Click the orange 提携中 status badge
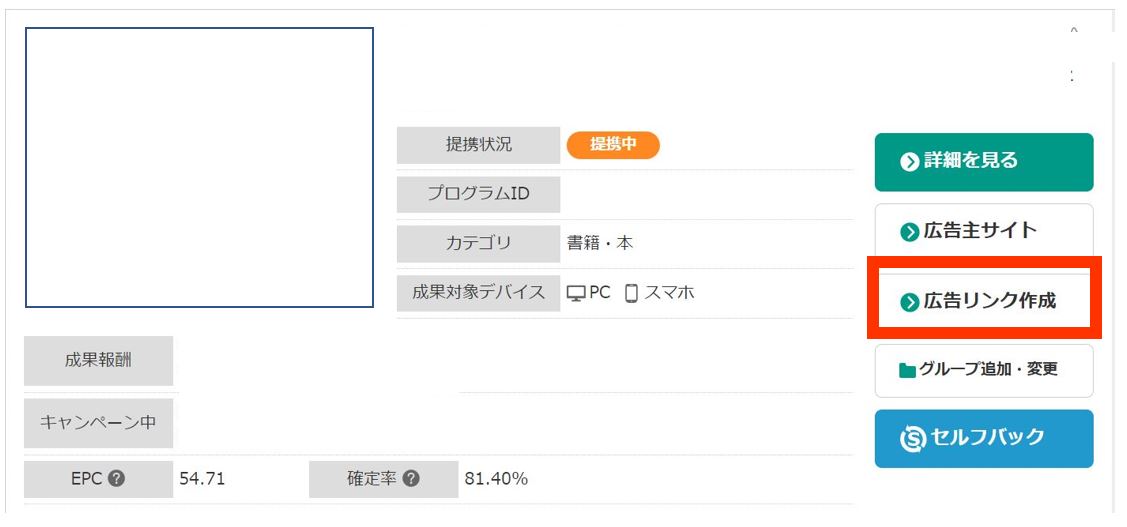 pyautogui.click(x=613, y=145)
